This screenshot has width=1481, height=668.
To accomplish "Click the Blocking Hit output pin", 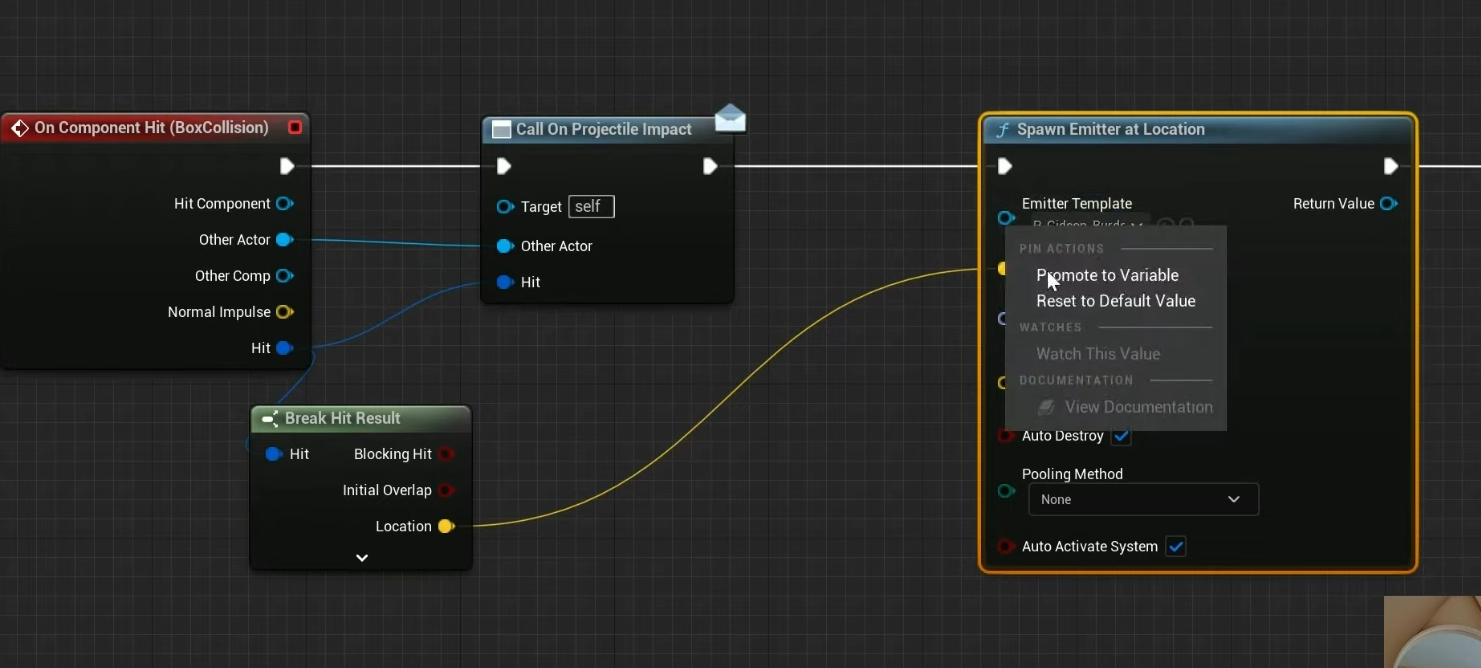I will tap(446, 454).
